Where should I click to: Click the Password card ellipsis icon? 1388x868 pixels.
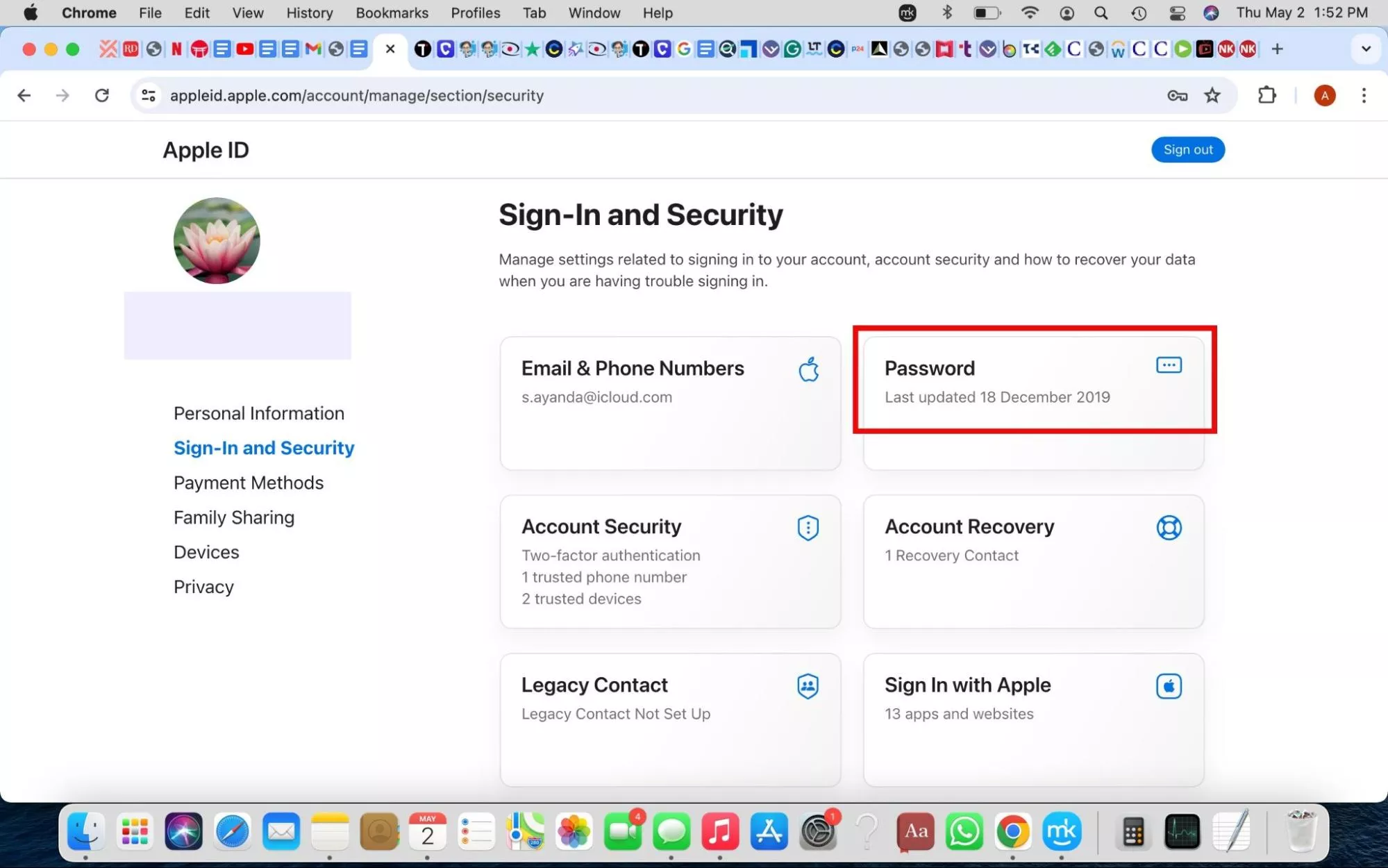(1169, 365)
